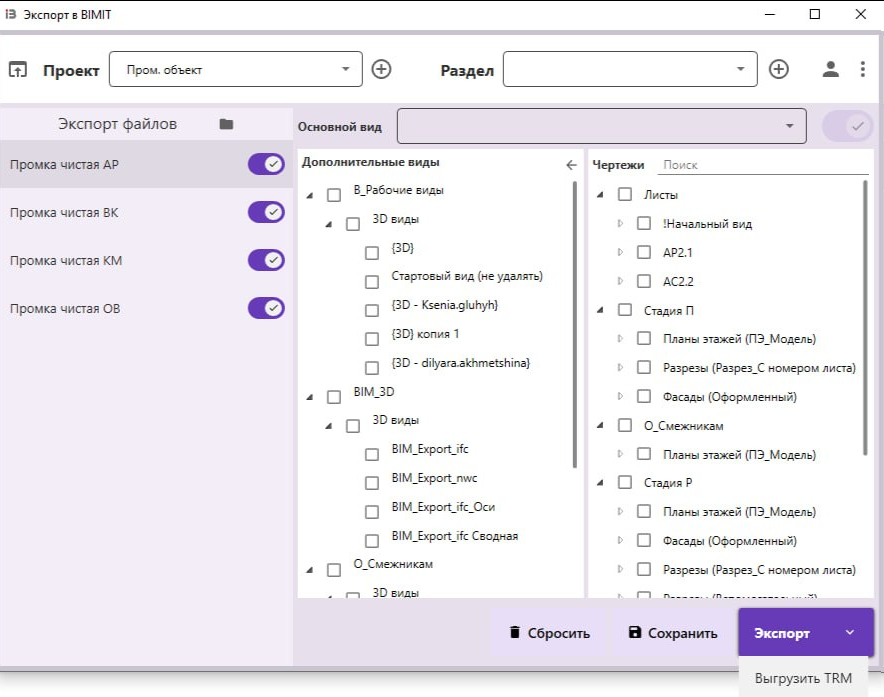Open the three-dot more options menu

click(863, 69)
